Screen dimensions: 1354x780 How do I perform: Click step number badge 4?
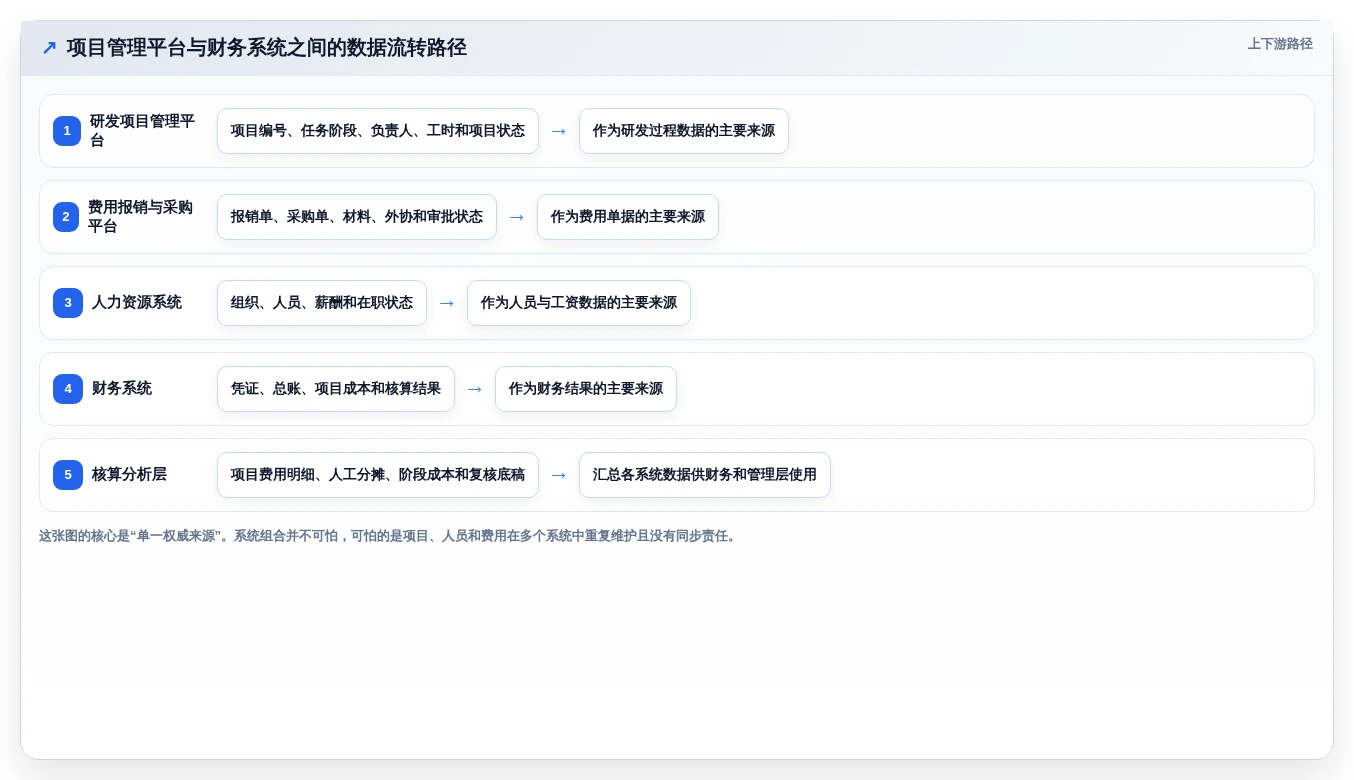pos(67,389)
